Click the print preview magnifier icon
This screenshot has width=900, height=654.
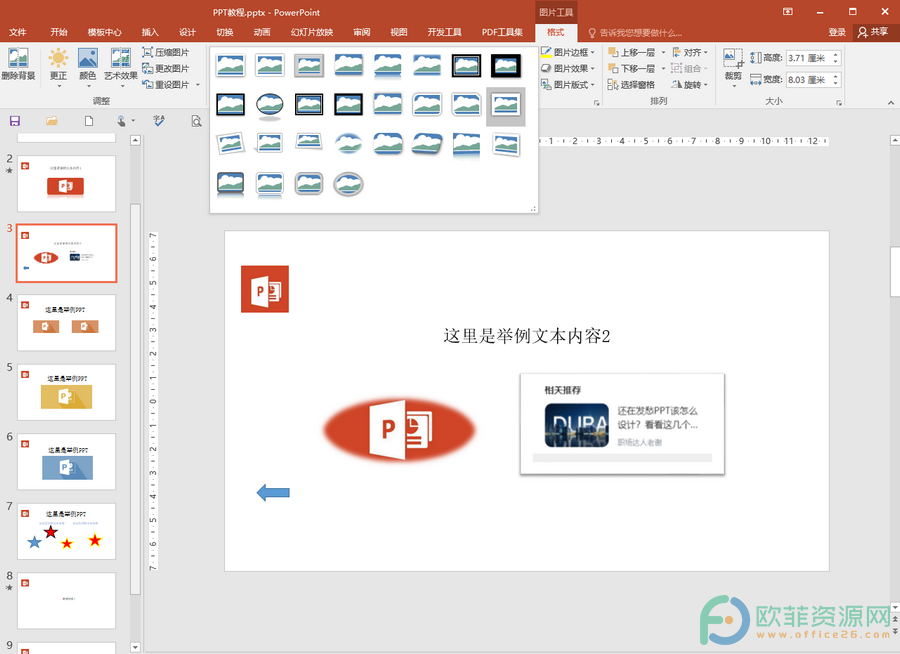point(196,121)
